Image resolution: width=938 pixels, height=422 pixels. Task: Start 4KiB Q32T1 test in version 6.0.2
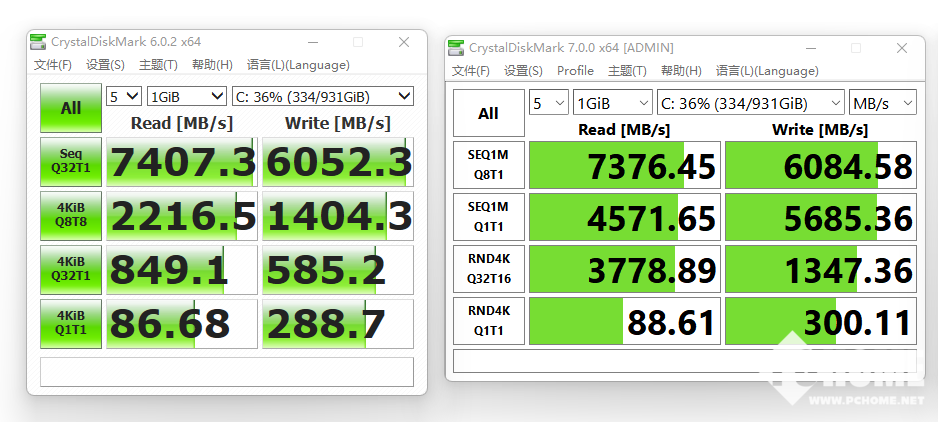tap(71, 269)
